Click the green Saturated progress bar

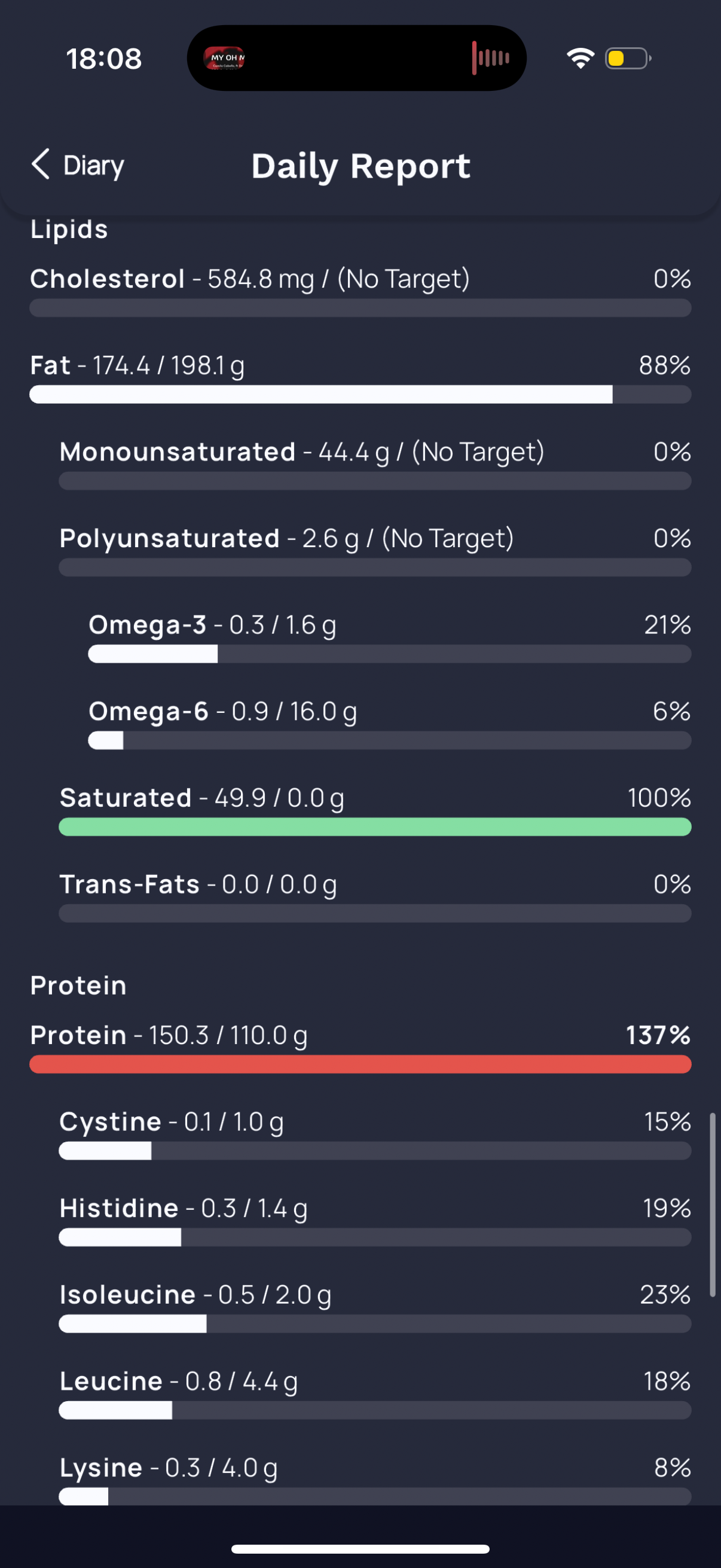[x=375, y=826]
